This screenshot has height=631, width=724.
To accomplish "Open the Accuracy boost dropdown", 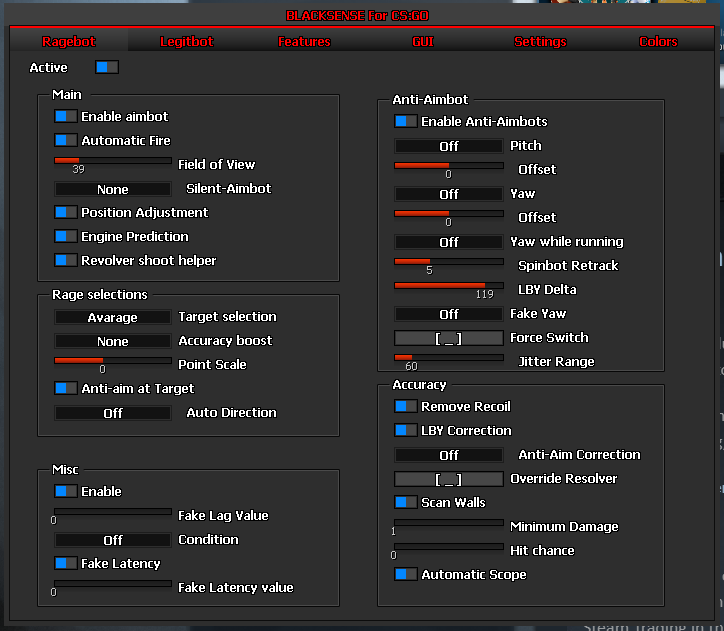I will pos(113,341).
